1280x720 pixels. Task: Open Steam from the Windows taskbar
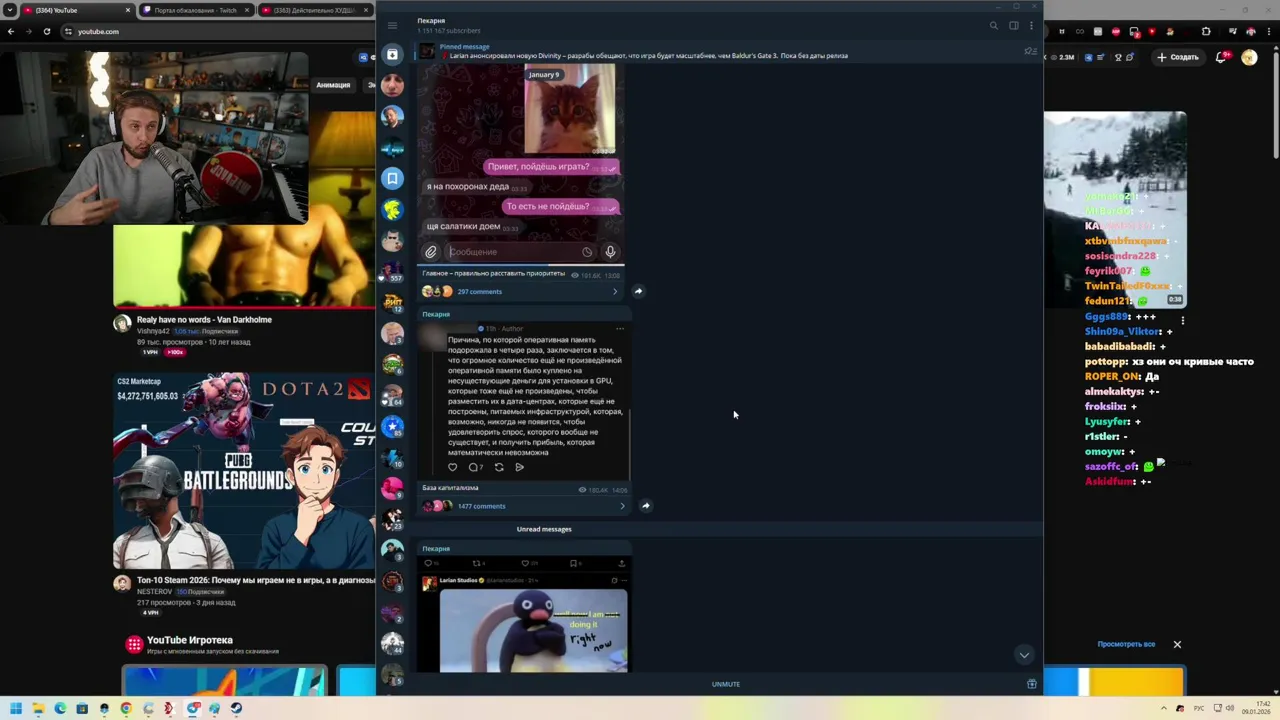[x=236, y=708]
